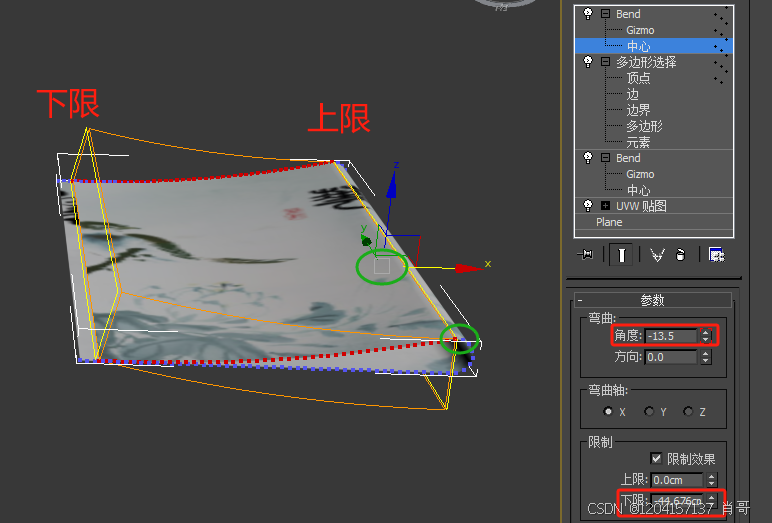Select the Plane base object in stack
Screen dimensions: 772x523
click(609, 222)
